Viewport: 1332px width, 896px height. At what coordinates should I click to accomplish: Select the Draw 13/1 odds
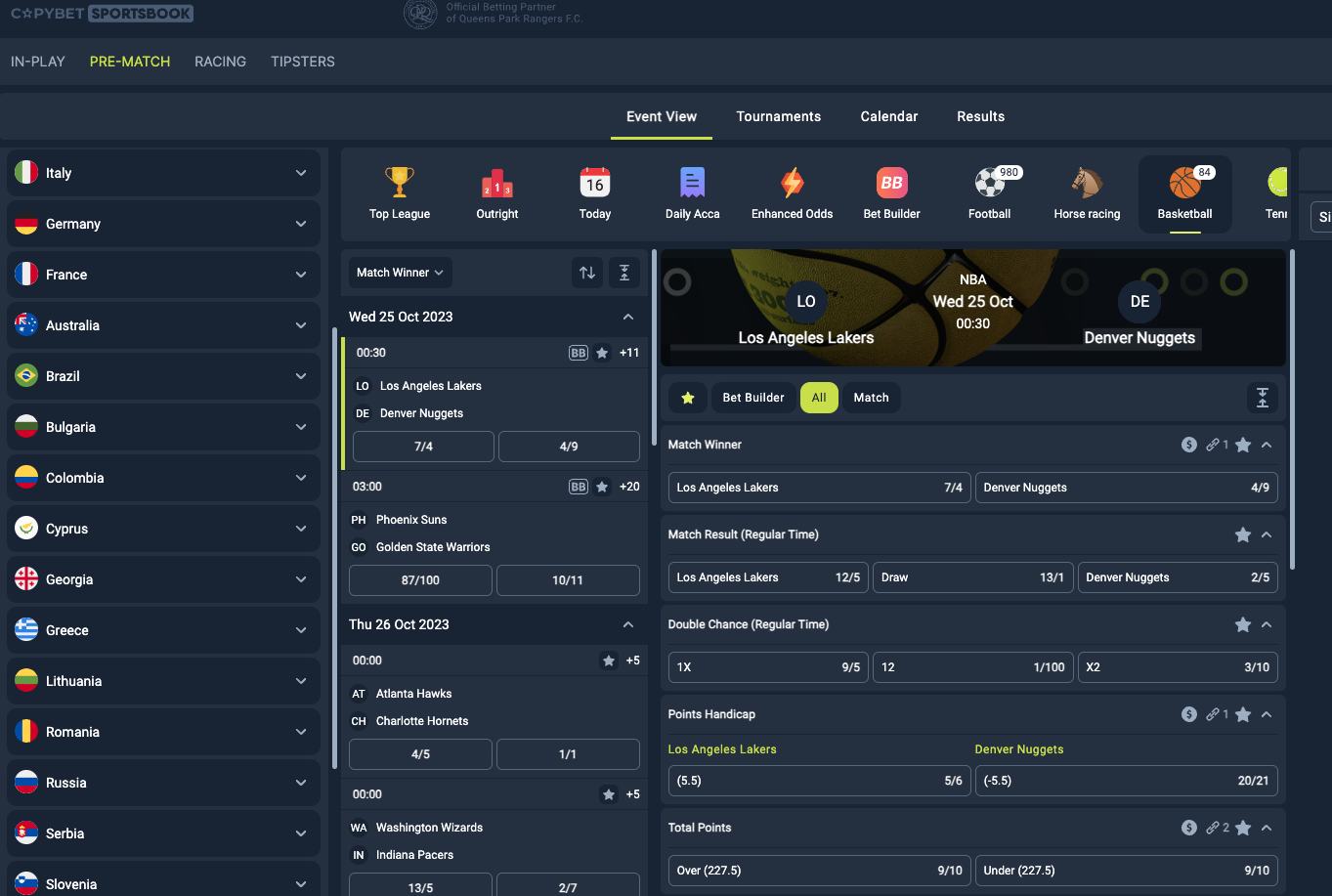[973, 577]
